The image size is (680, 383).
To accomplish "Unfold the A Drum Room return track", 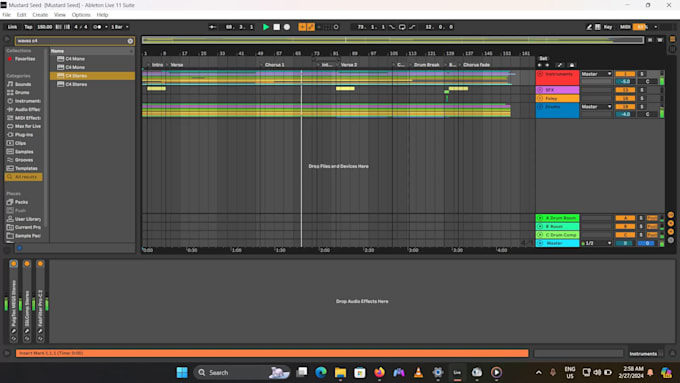I will point(540,218).
